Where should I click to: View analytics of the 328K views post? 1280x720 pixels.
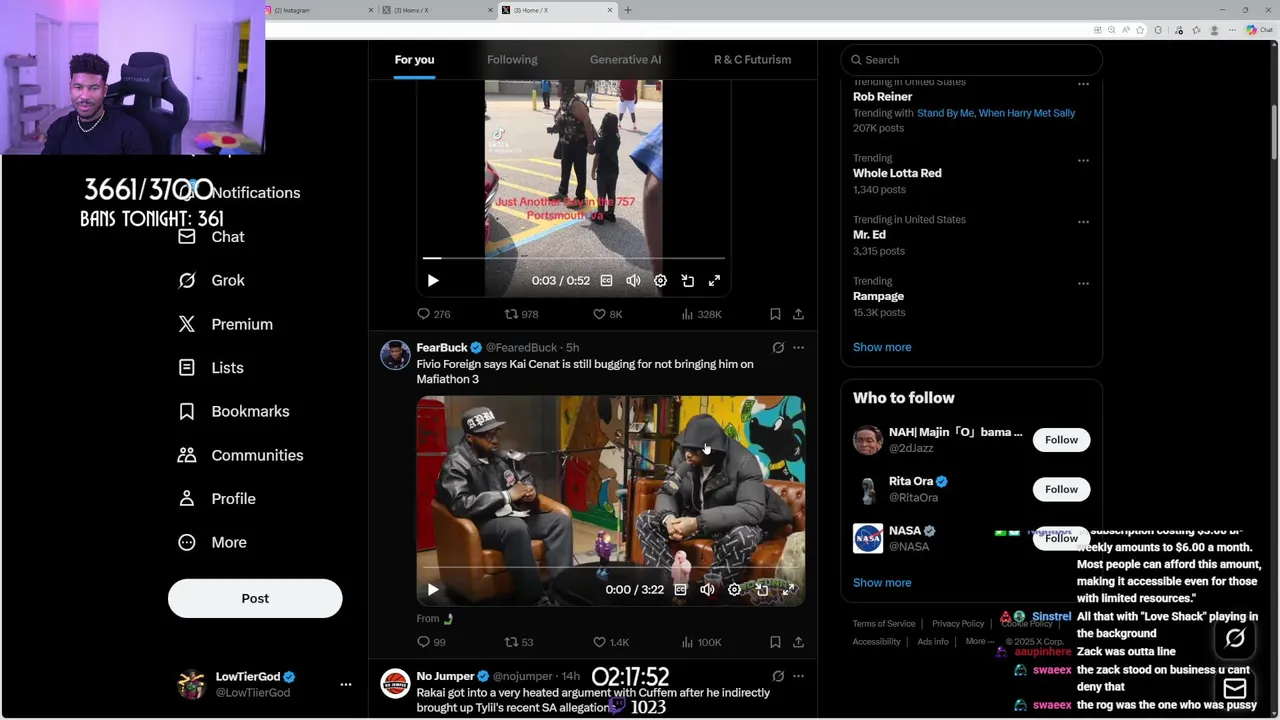[x=700, y=314]
